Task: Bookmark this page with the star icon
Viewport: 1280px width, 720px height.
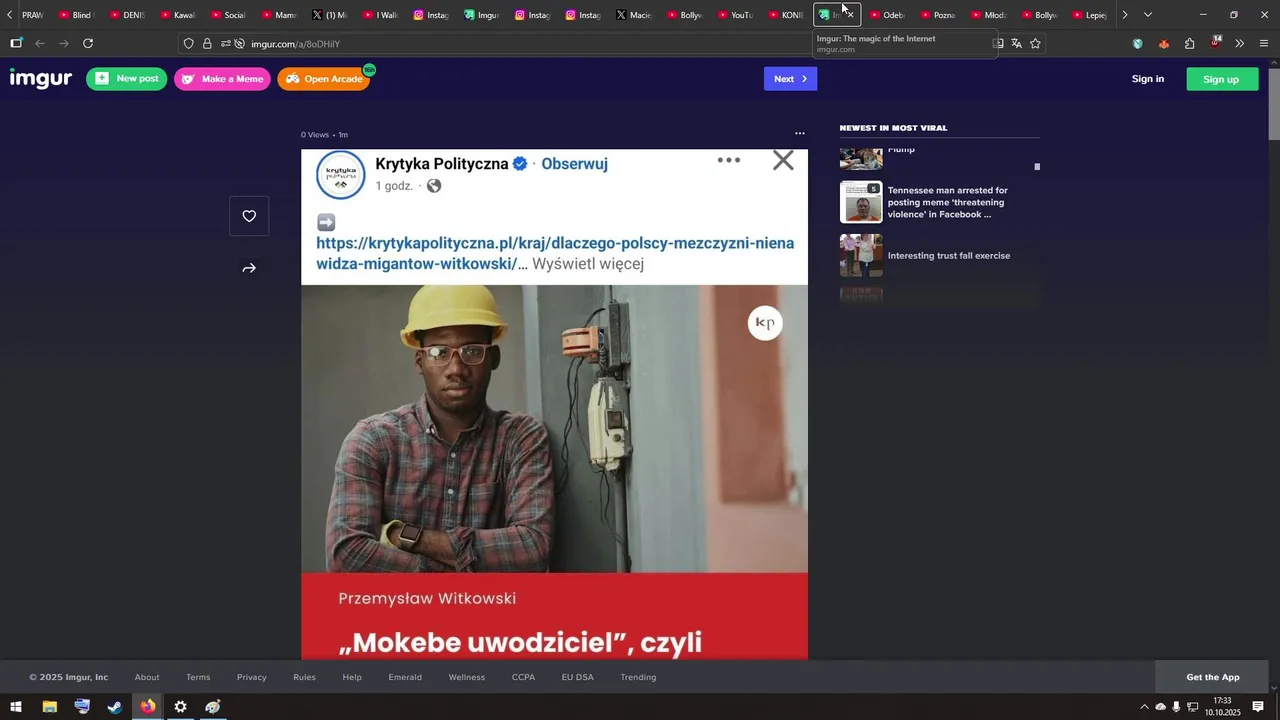Action: click(x=1035, y=43)
